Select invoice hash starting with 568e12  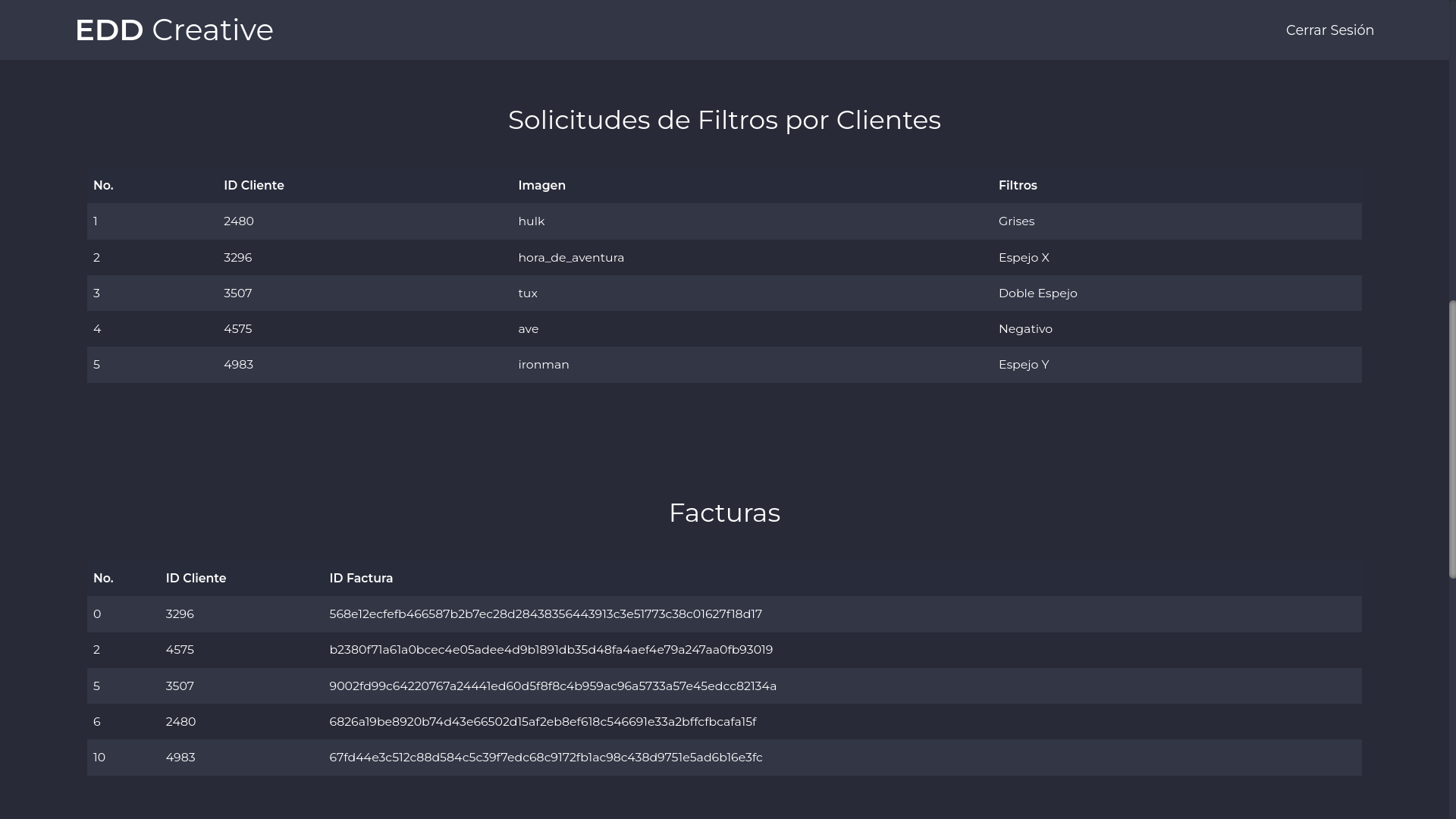point(545,614)
